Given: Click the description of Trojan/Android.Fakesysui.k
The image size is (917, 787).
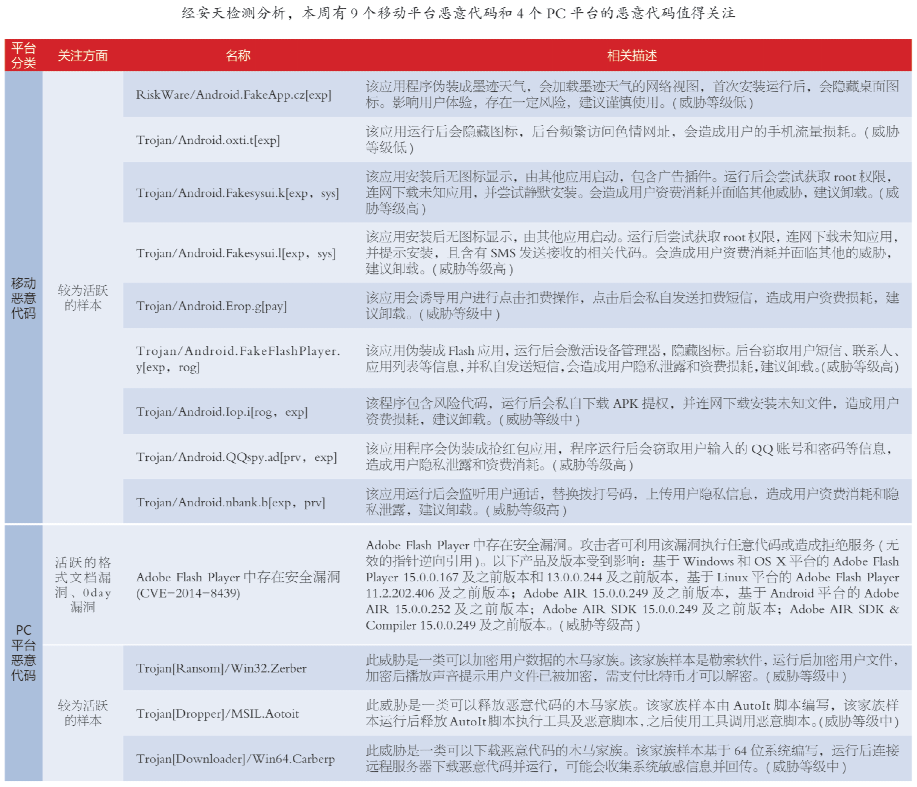Looking at the screenshot, I should point(632,192).
